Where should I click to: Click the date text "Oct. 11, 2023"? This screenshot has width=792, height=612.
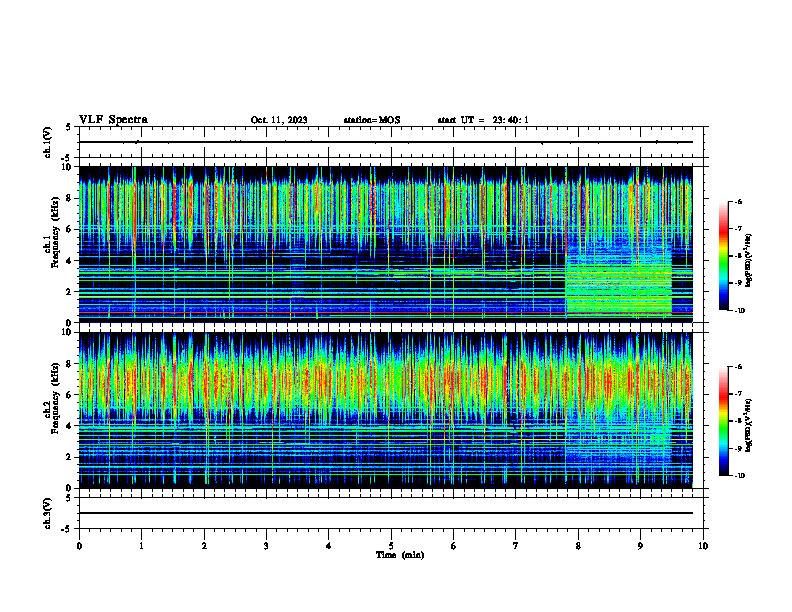click(279, 120)
